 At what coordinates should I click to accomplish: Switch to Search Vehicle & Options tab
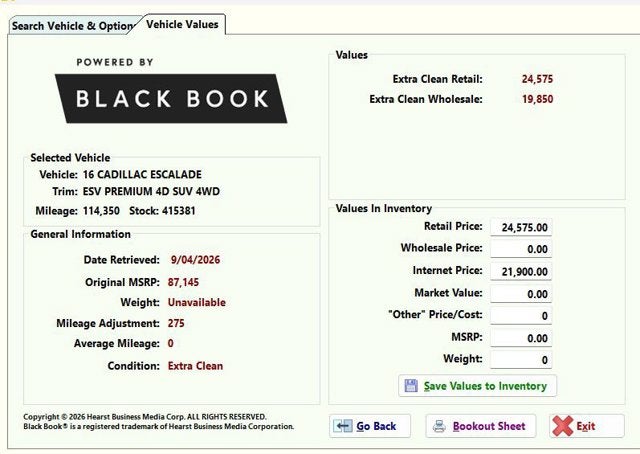click(73, 26)
